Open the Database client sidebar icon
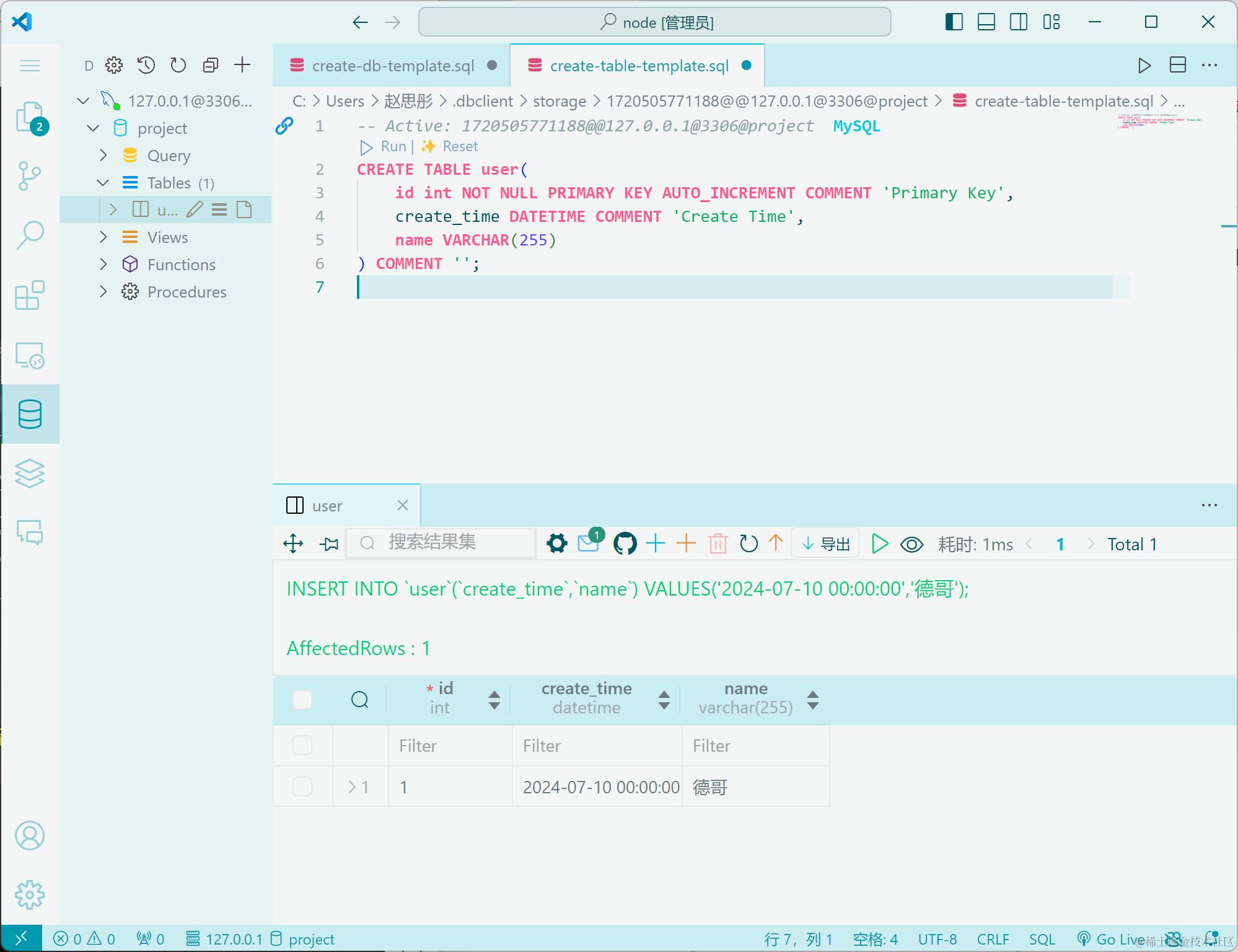Screen dimensions: 1238x952 (x=30, y=414)
